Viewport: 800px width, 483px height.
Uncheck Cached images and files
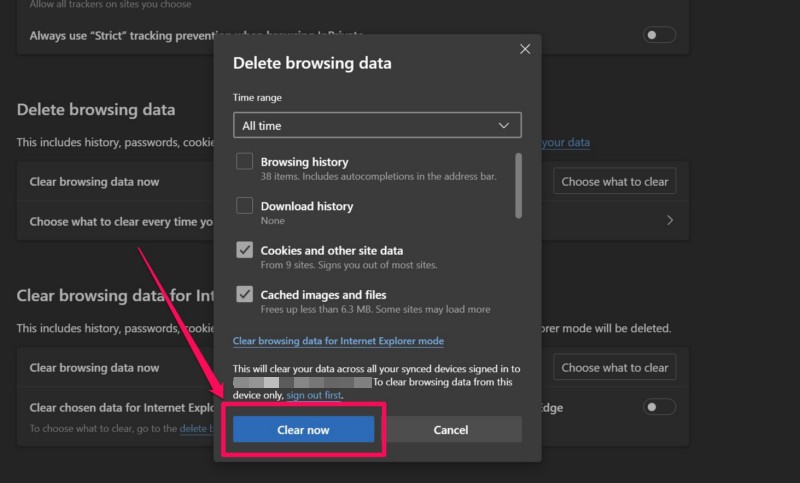[244, 295]
